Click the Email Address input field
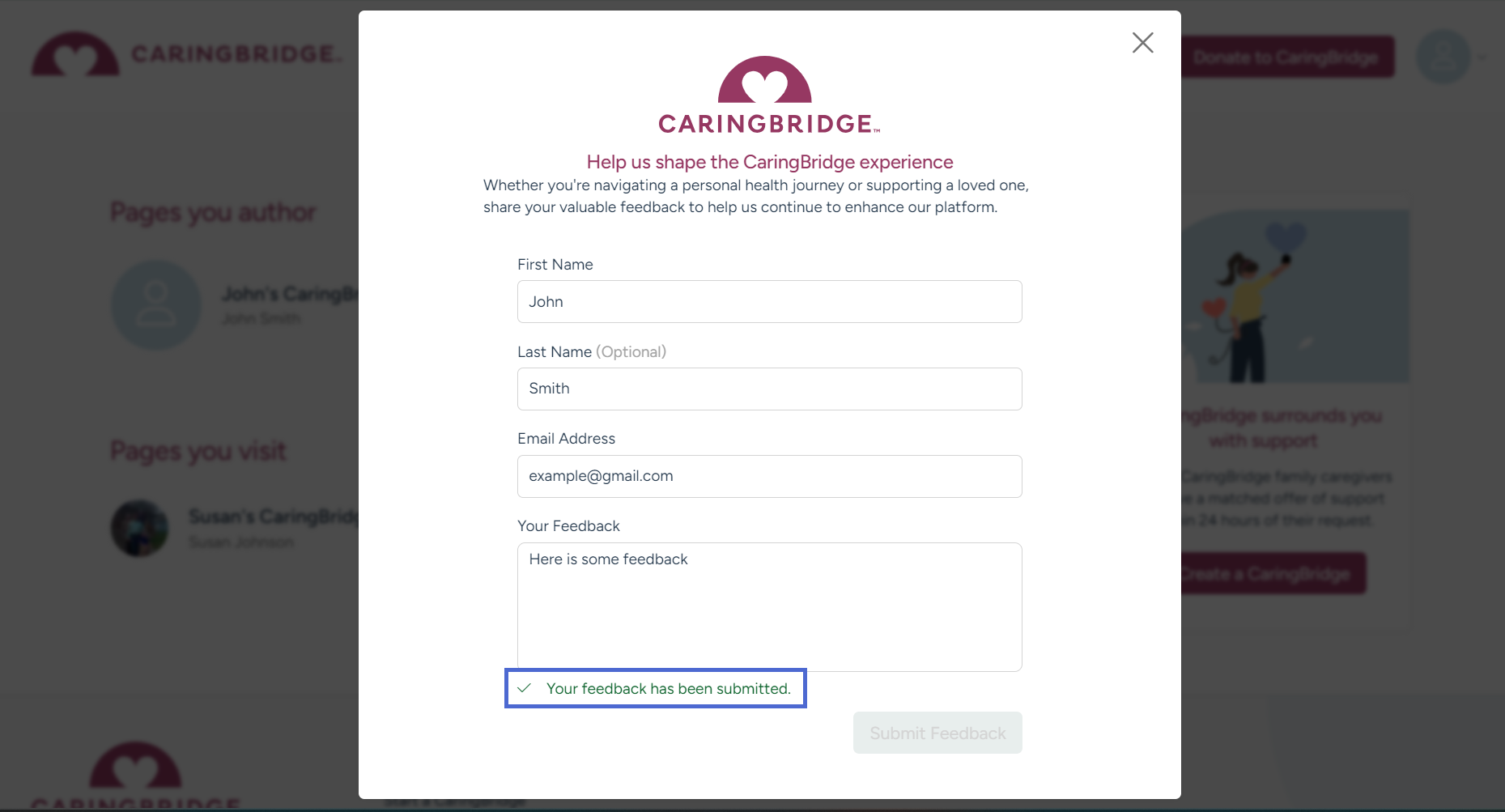Viewport: 1505px width, 812px height. (x=769, y=476)
